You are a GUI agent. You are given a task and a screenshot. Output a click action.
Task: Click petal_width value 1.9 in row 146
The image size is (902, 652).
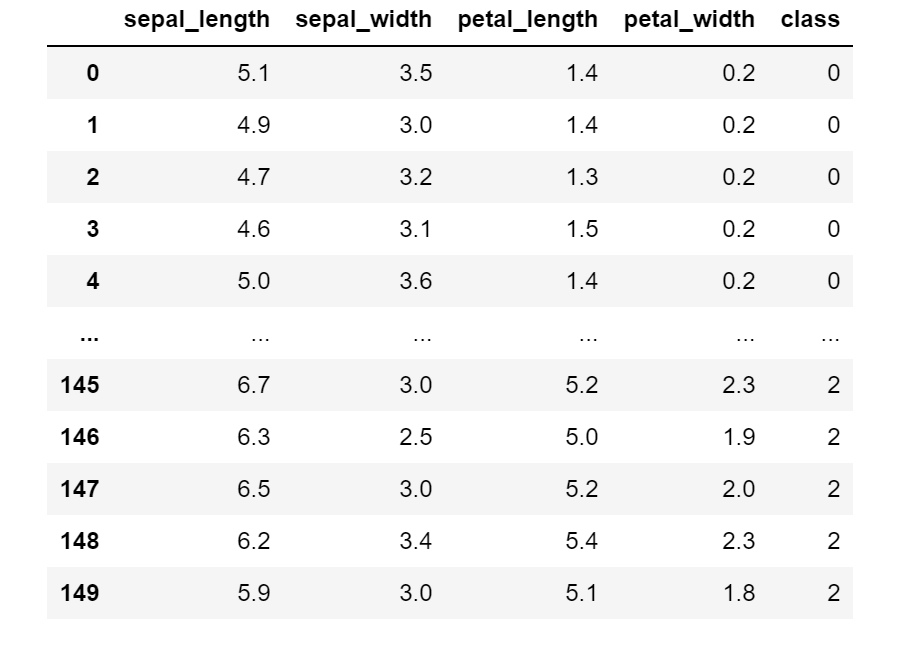(739, 437)
